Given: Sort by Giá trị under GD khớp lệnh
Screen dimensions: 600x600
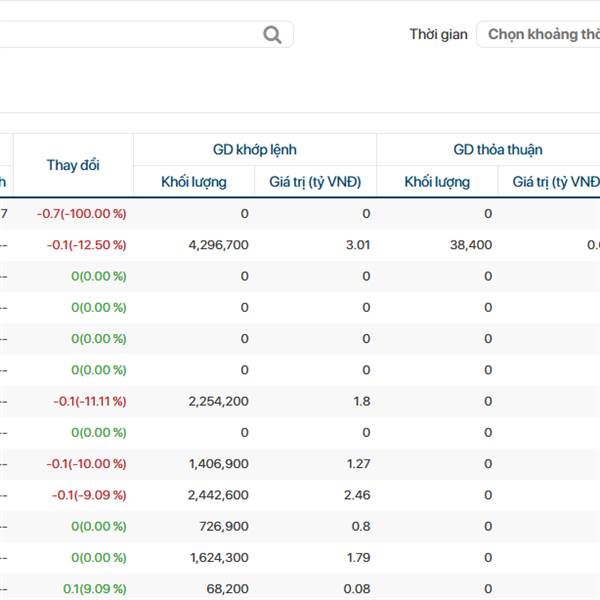Looking at the screenshot, I should point(315,181).
